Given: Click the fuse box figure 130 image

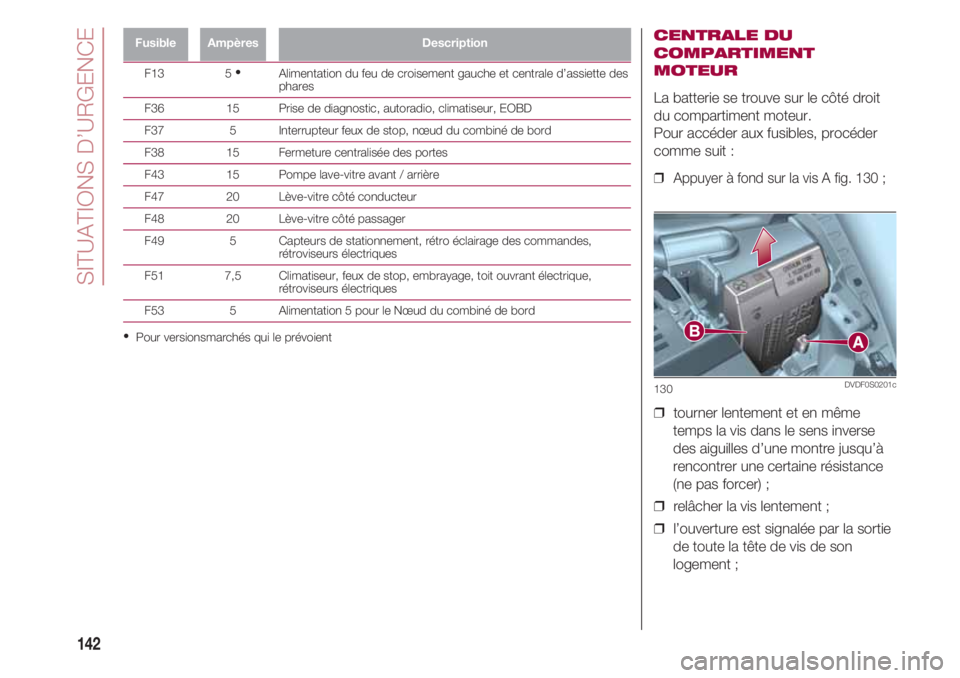Looking at the screenshot, I should pos(774,295).
